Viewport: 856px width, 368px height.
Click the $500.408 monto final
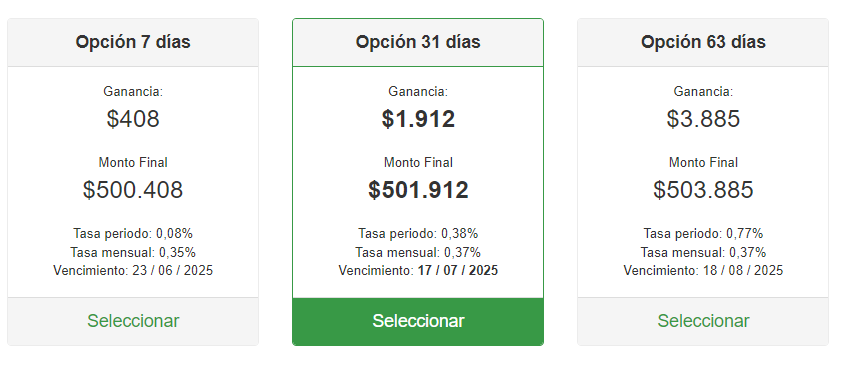133,190
